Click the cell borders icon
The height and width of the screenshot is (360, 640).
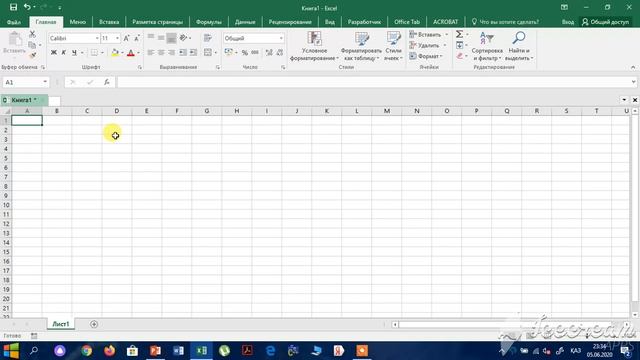(94, 53)
